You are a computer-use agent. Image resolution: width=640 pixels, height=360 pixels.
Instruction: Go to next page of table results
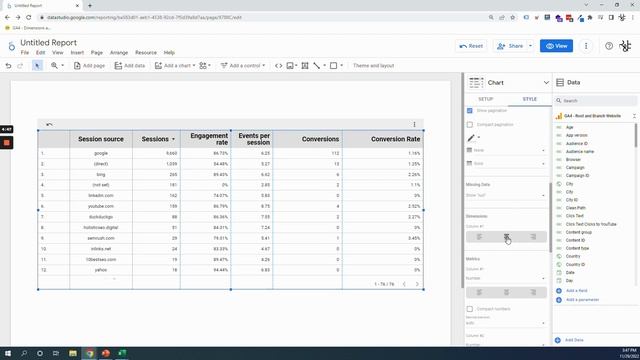(x=417, y=284)
